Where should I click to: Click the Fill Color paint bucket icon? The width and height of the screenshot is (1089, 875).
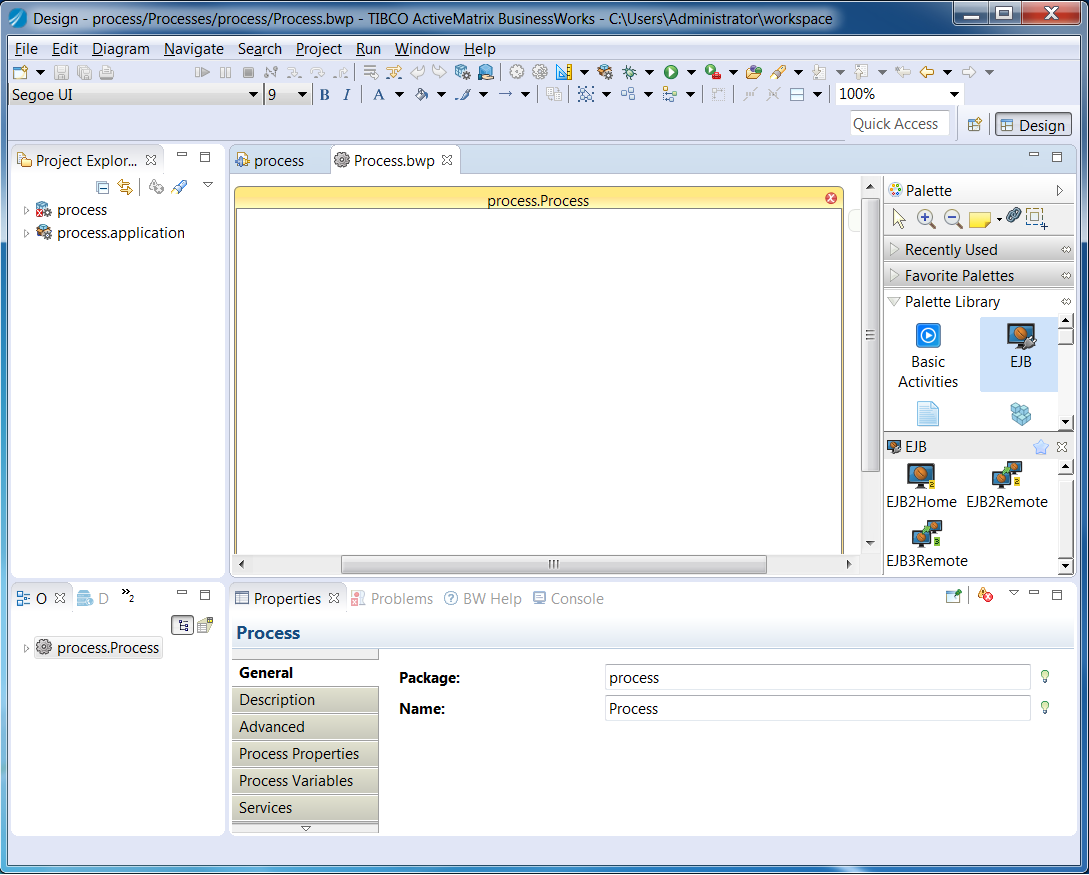point(421,95)
